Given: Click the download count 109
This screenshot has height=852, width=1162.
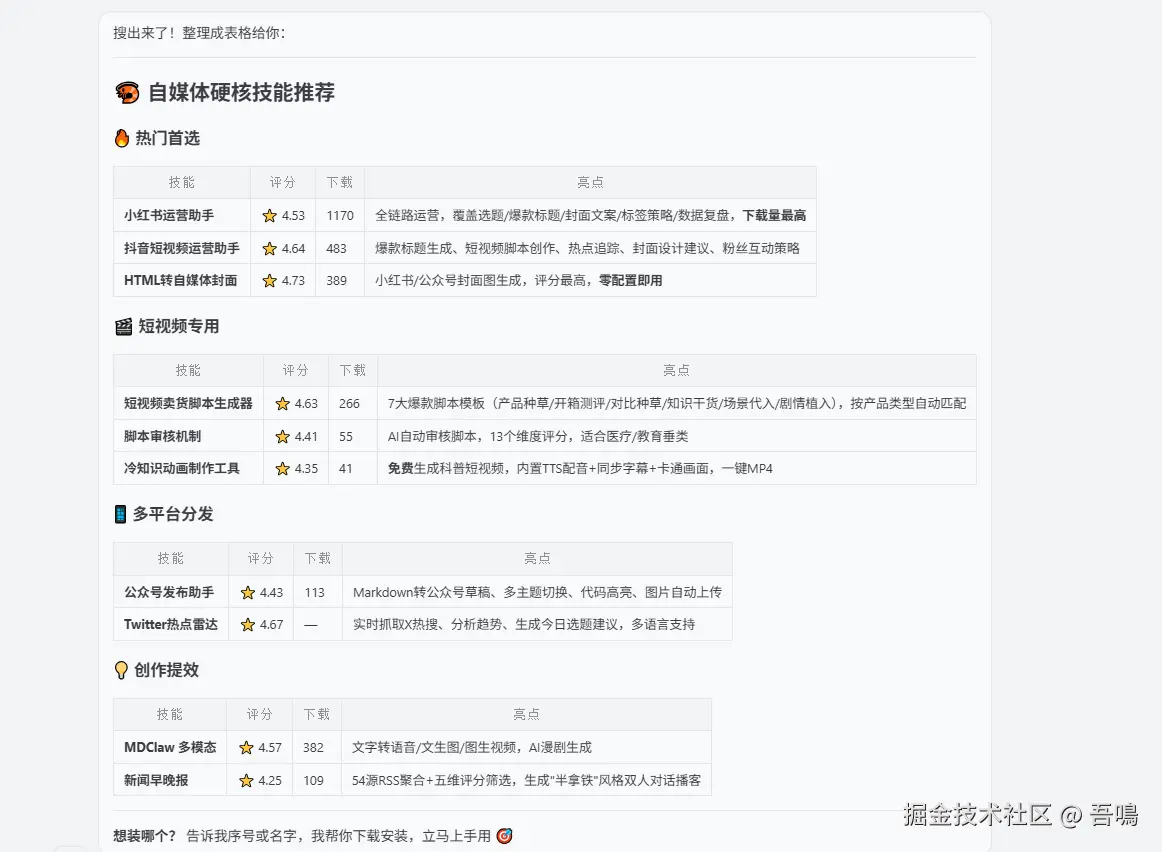Looking at the screenshot, I should click(x=313, y=780).
